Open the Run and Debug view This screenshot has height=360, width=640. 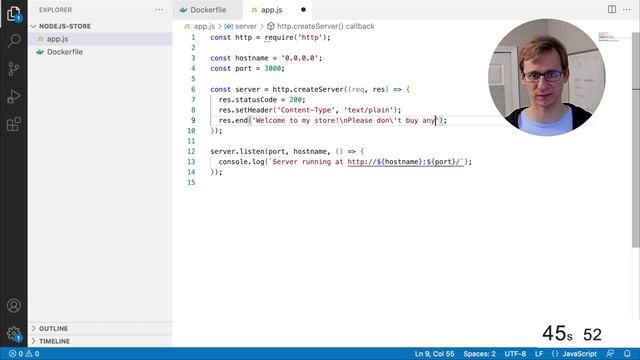point(13,97)
